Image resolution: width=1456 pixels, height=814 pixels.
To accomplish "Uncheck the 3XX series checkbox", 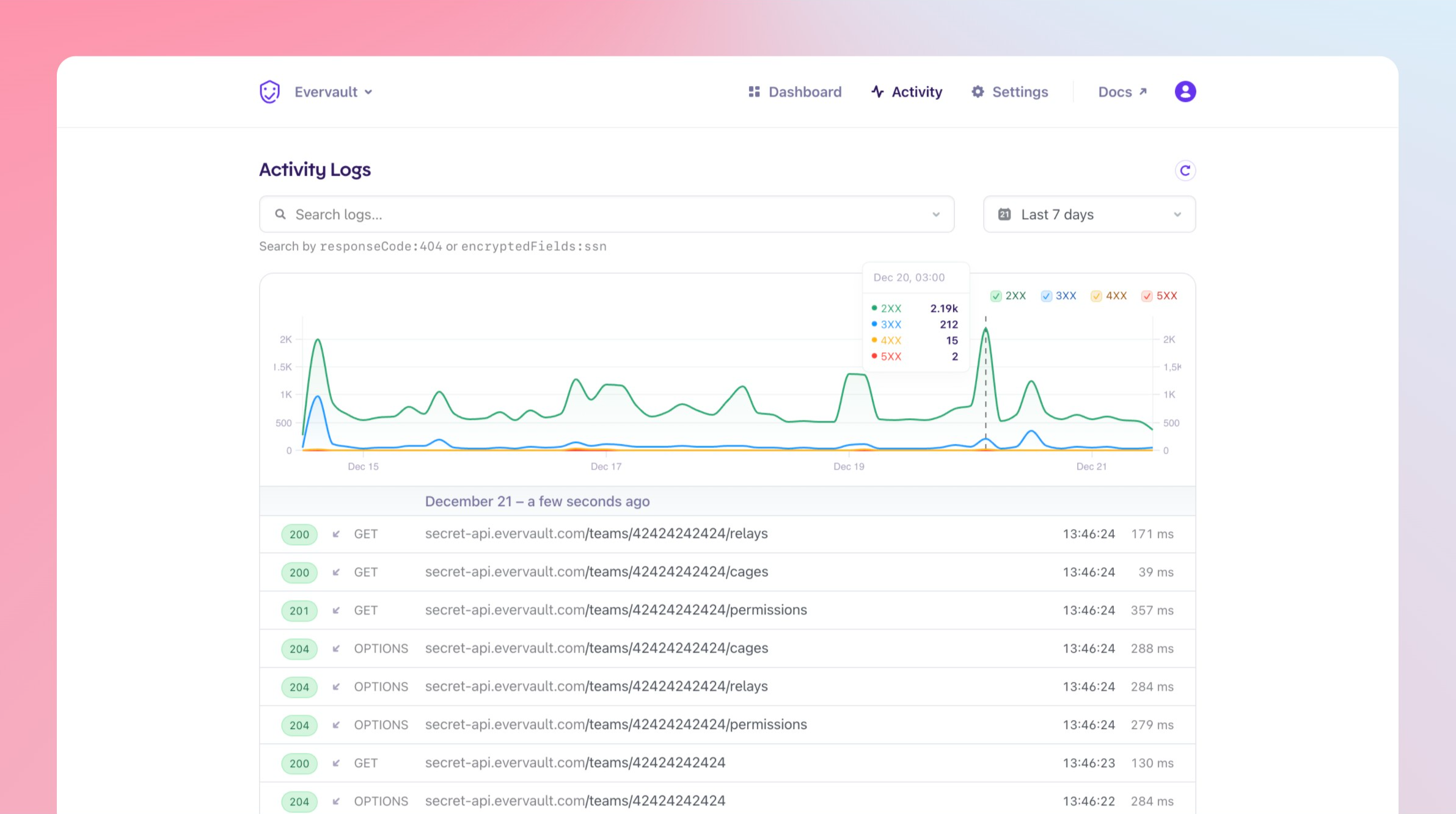I will (x=1046, y=296).
